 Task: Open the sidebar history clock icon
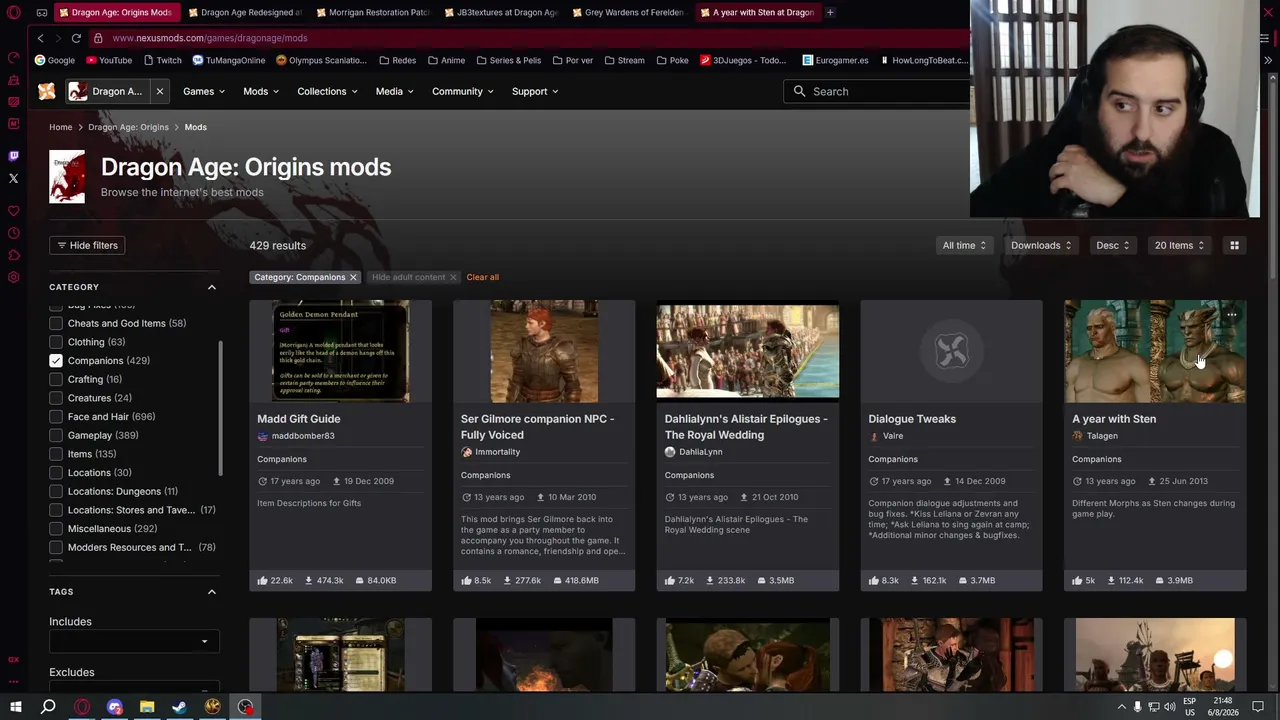coord(13,233)
